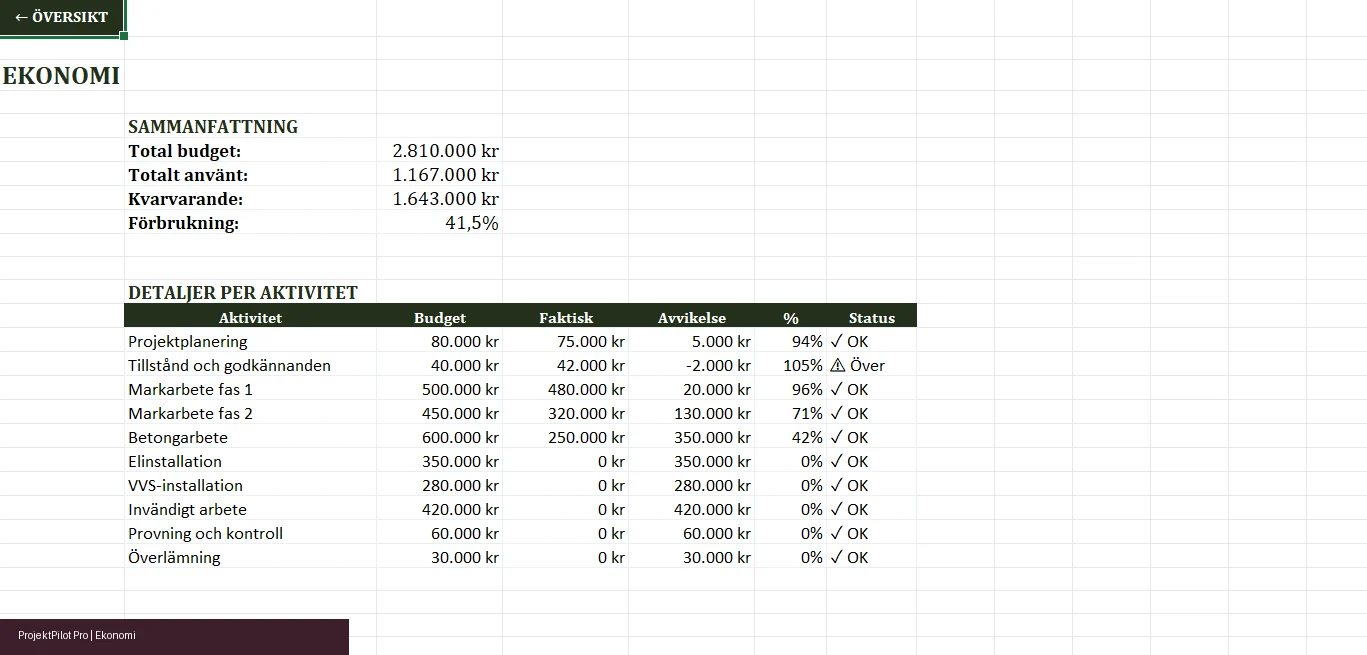
Task: Click the Aktivitet column header
Action: [250, 318]
